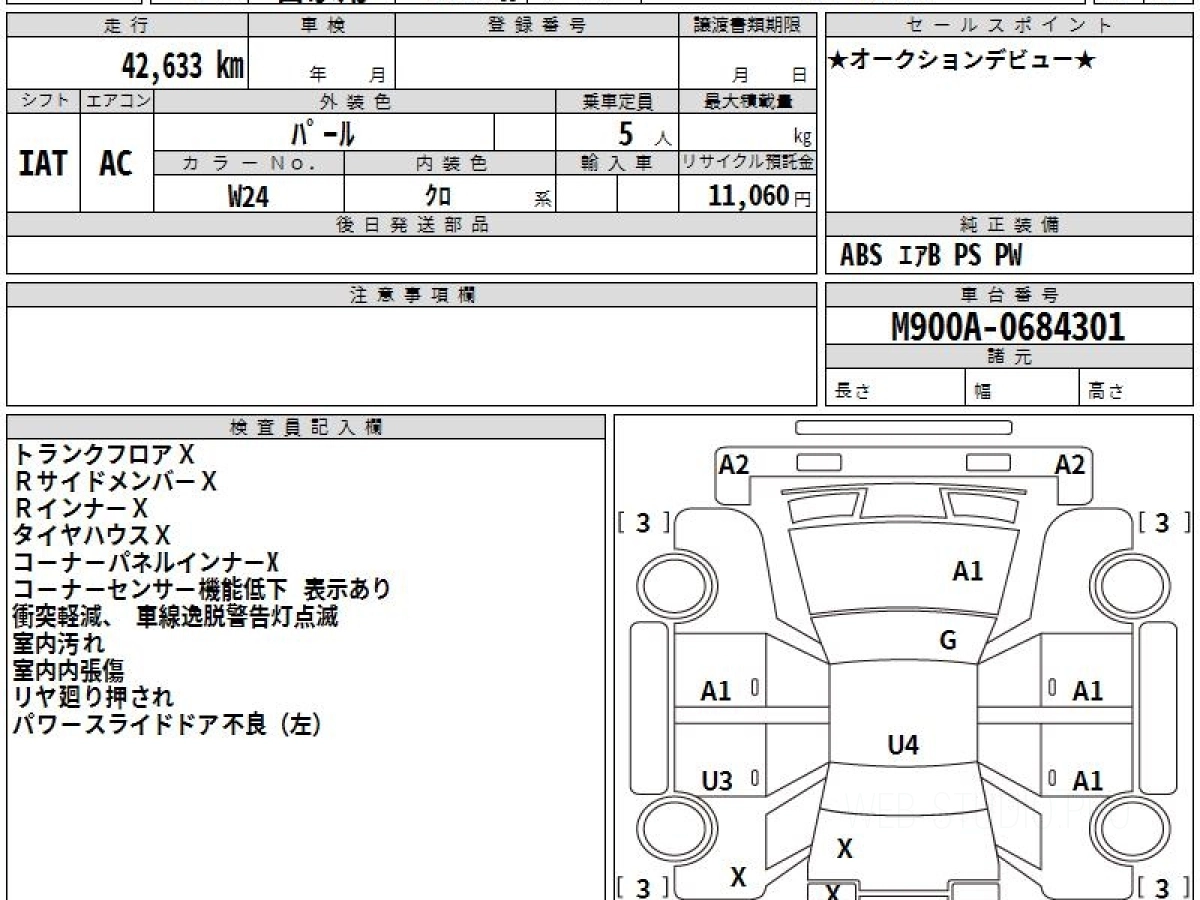The width and height of the screenshot is (1200, 900).
Task: Click the mileage value 42,633 km
Action: 182,66
